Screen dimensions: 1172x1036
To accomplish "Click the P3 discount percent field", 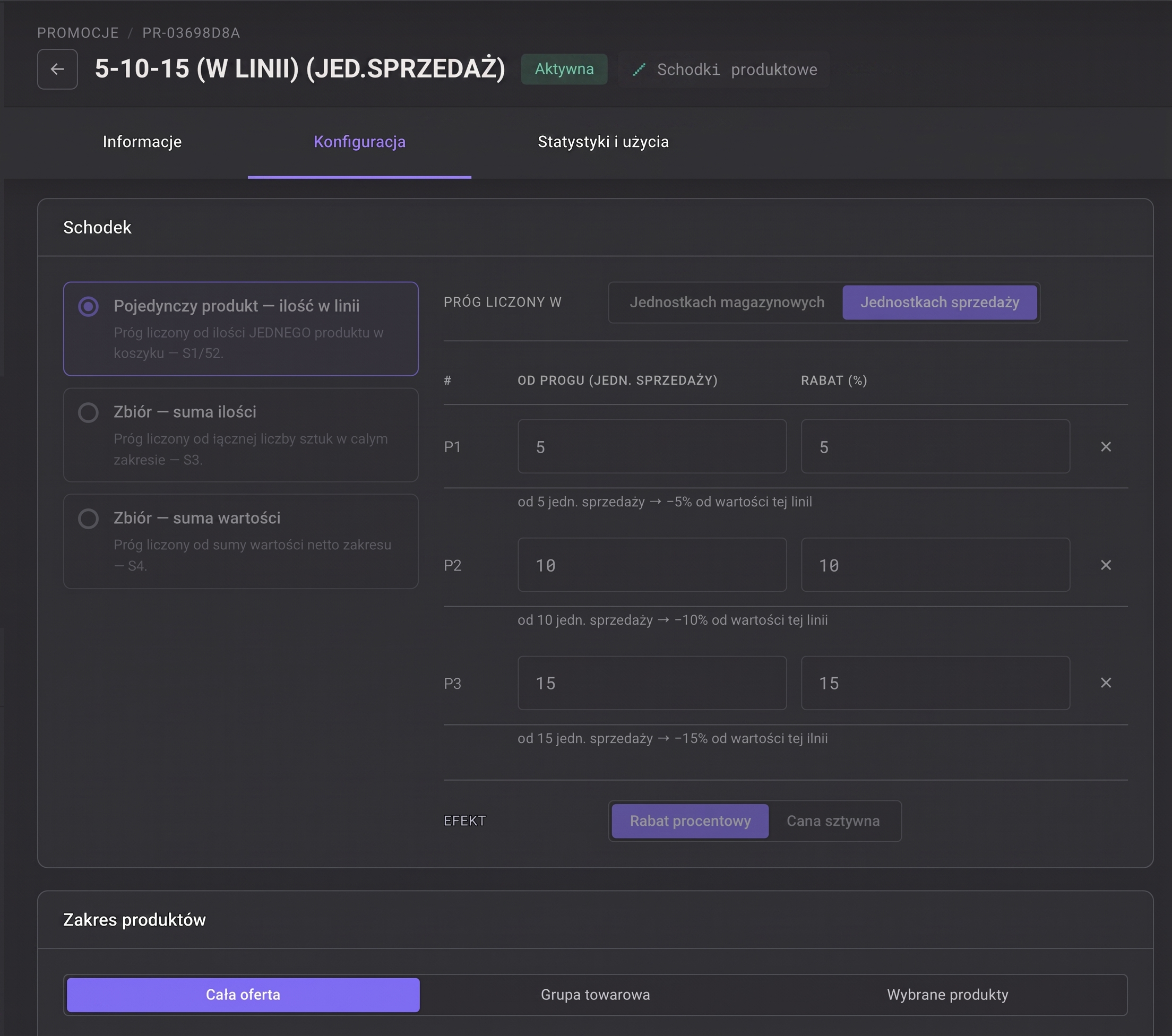I will [x=935, y=683].
